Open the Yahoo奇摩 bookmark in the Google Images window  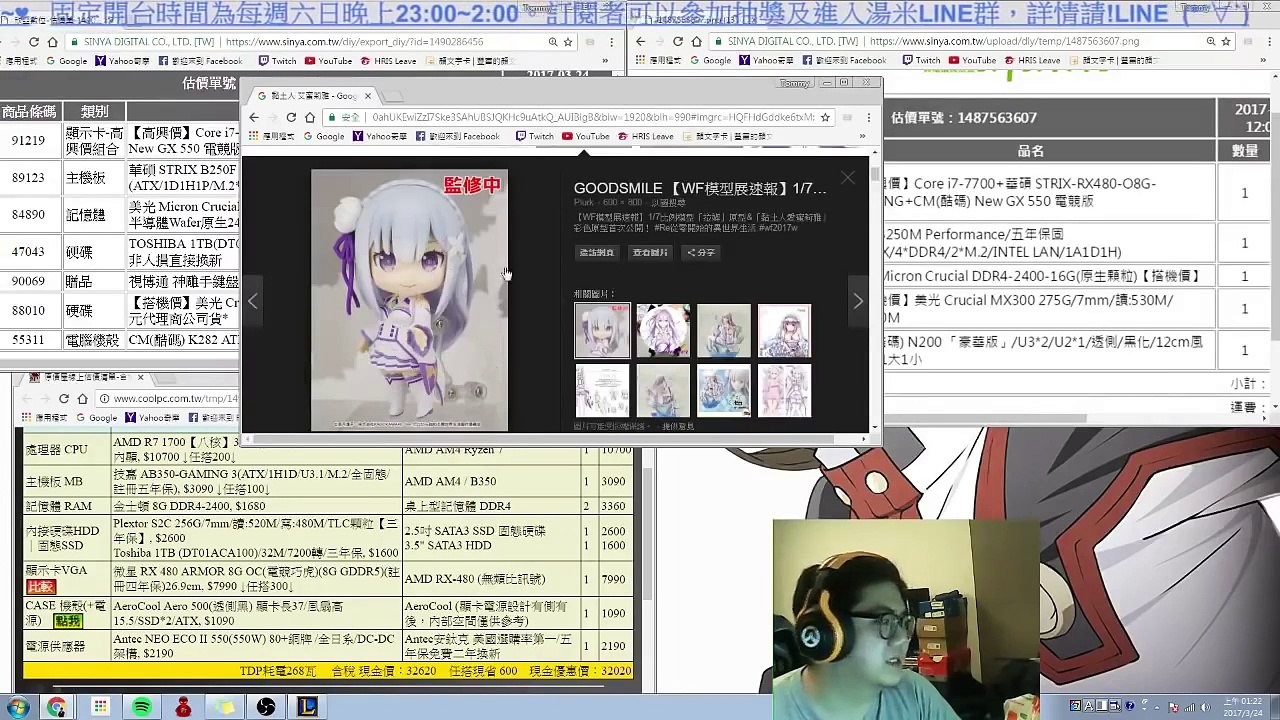coord(380,136)
